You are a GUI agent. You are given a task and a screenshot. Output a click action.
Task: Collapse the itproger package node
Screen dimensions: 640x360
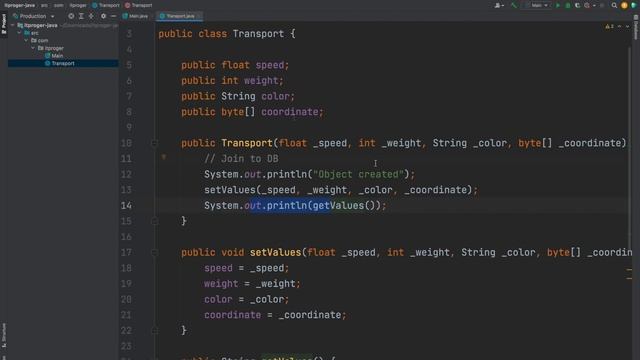click(x=33, y=48)
